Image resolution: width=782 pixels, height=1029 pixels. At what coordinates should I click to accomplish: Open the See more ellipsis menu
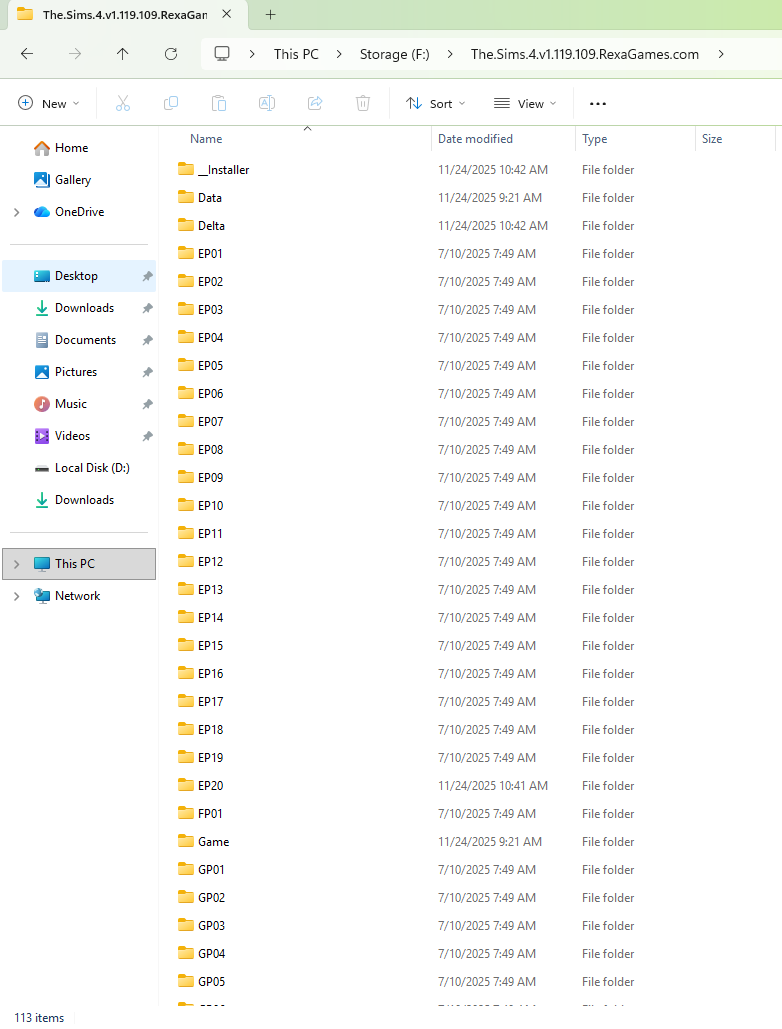(598, 104)
